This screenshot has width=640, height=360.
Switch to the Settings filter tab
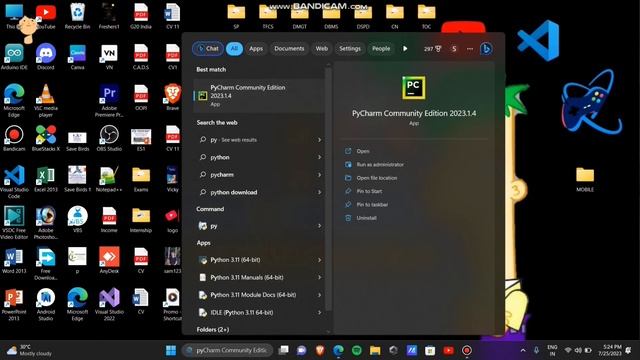(350, 49)
